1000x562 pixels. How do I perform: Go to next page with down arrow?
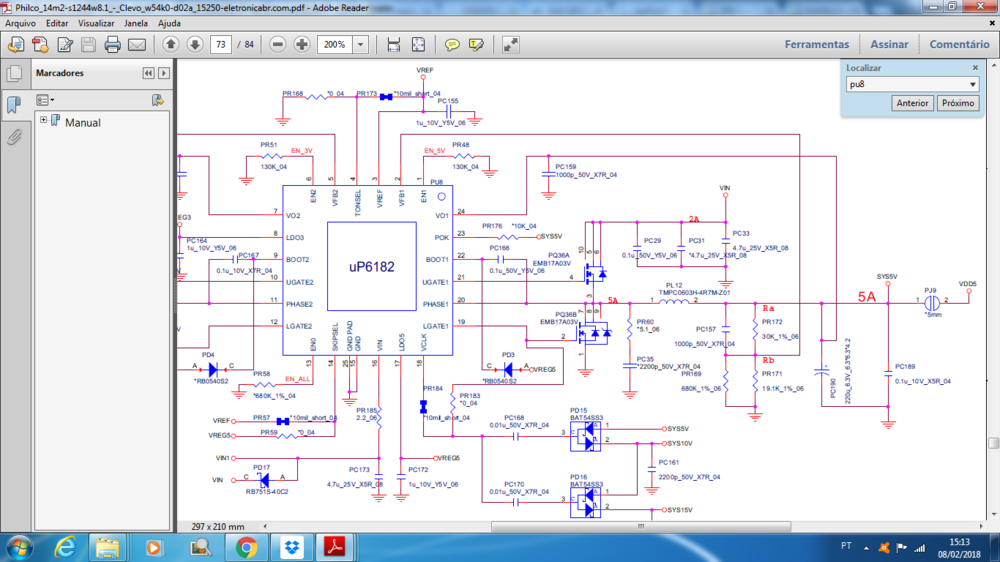tap(194, 45)
